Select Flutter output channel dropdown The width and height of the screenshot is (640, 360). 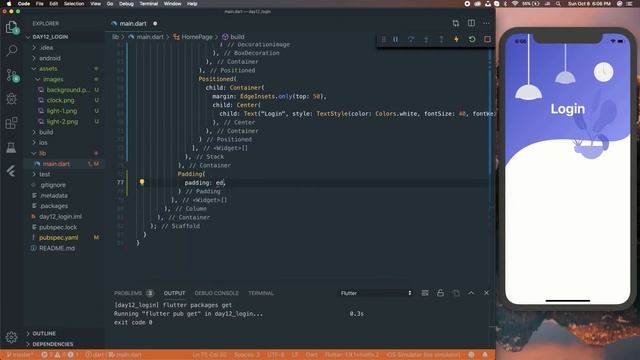[x=376, y=293]
